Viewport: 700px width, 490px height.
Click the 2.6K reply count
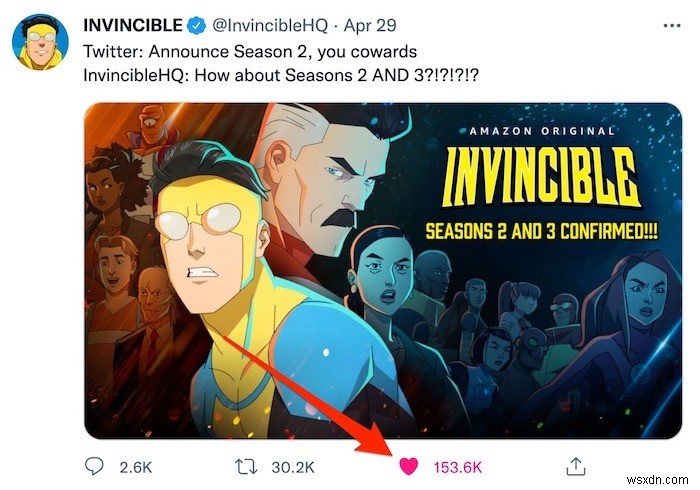coord(135,465)
